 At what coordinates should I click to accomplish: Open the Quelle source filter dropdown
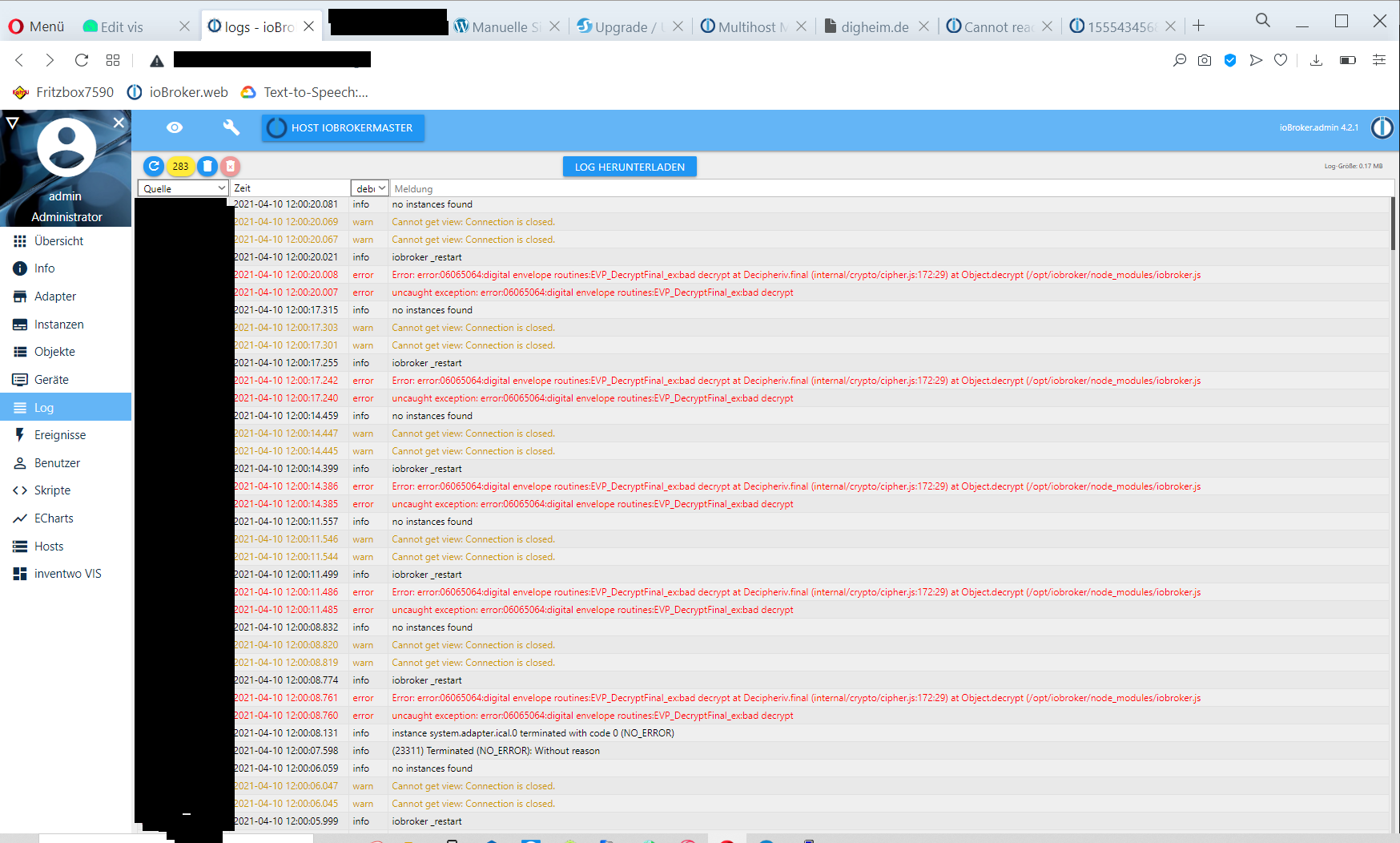pos(183,188)
